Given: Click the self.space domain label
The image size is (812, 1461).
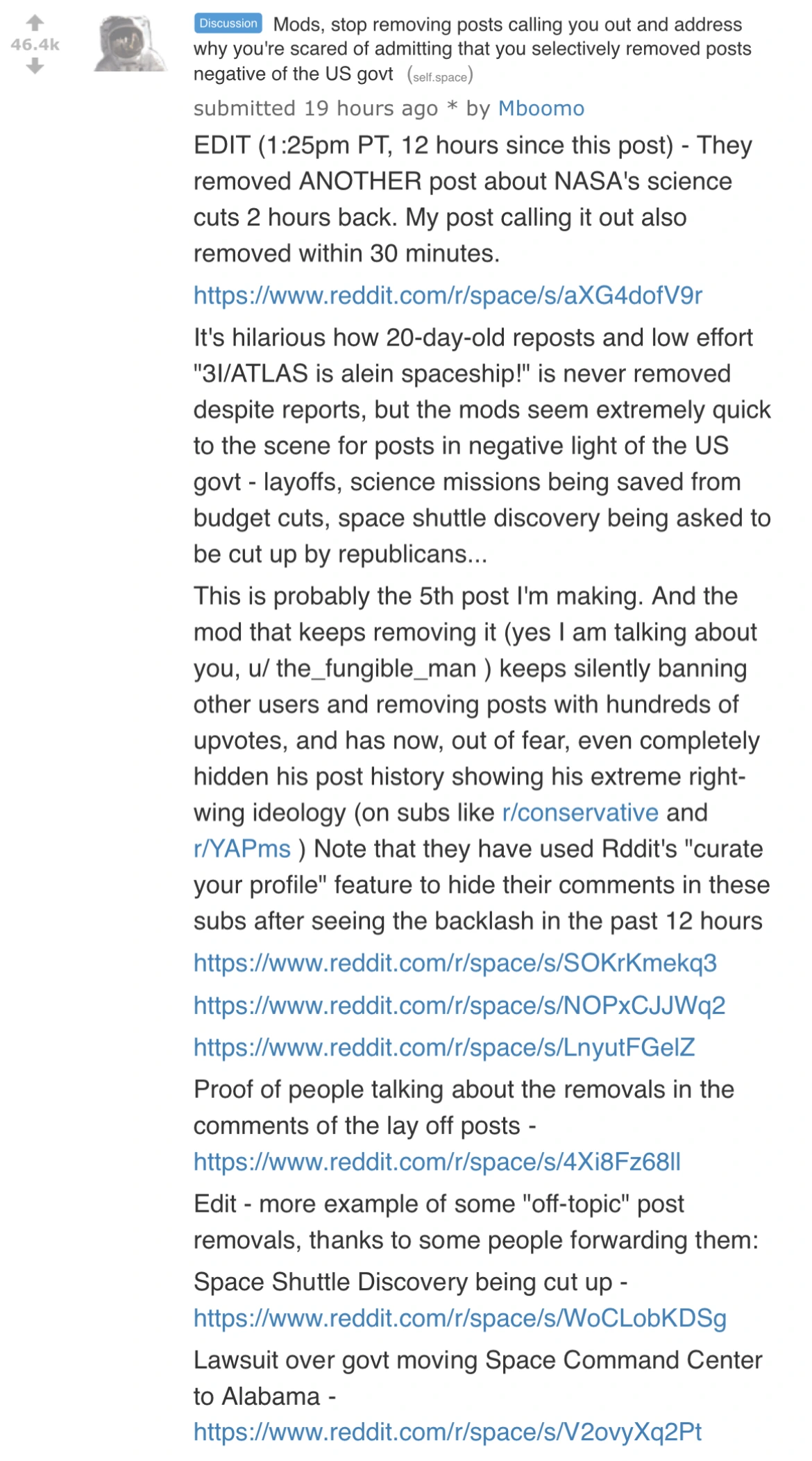Looking at the screenshot, I should [x=441, y=77].
